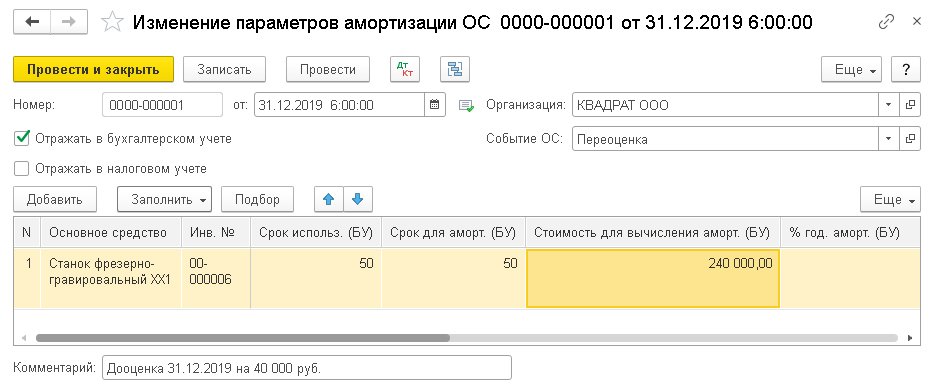Click row number 1 cell
The height and width of the screenshot is (389, 935).
pyautogui.click(x=27, y=279)
